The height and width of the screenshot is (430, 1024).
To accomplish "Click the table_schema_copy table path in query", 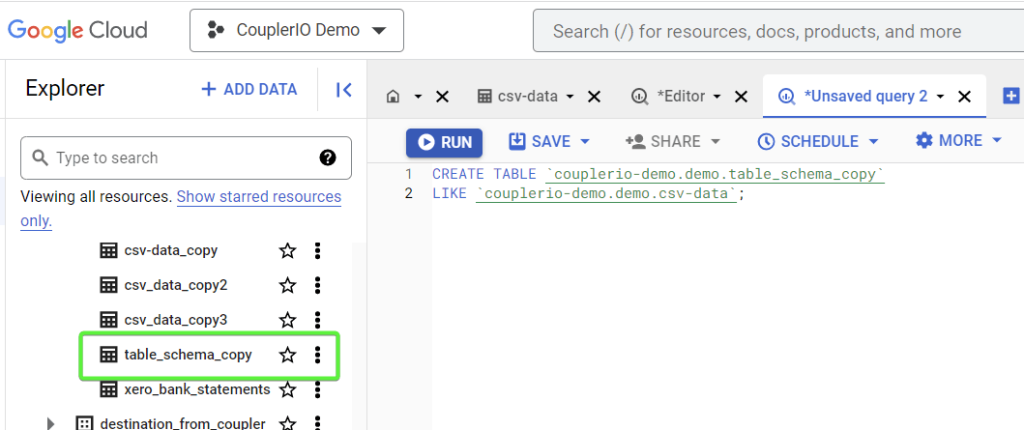I will 714,174.
